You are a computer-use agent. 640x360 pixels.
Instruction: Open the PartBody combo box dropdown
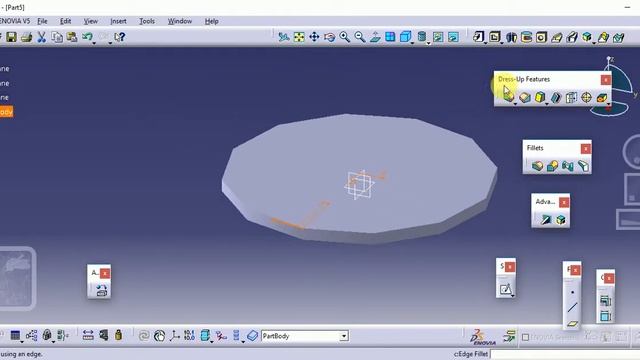click(344, 336)
